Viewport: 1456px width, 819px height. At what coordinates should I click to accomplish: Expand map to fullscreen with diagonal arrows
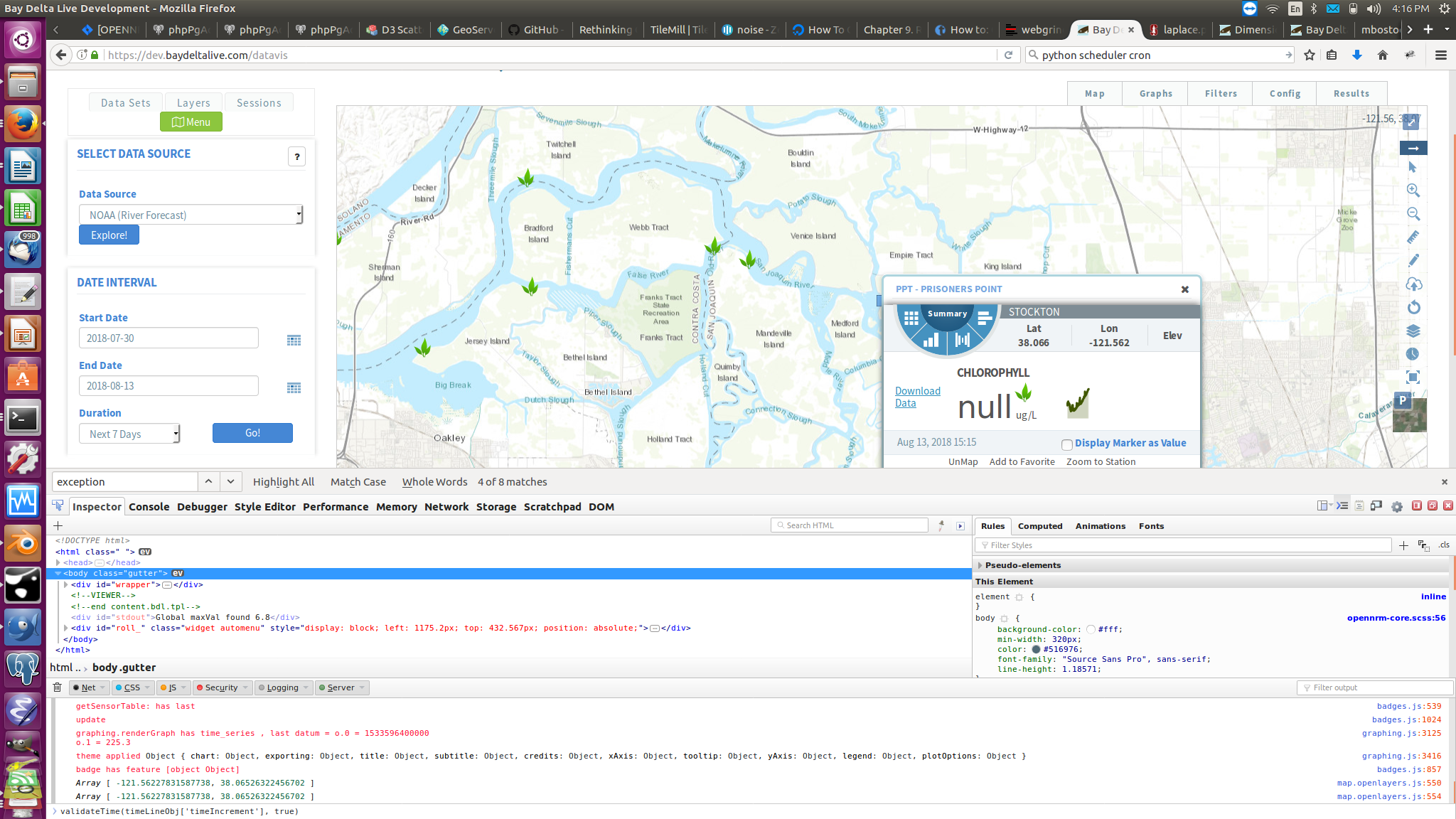(x=1412, y=122)
